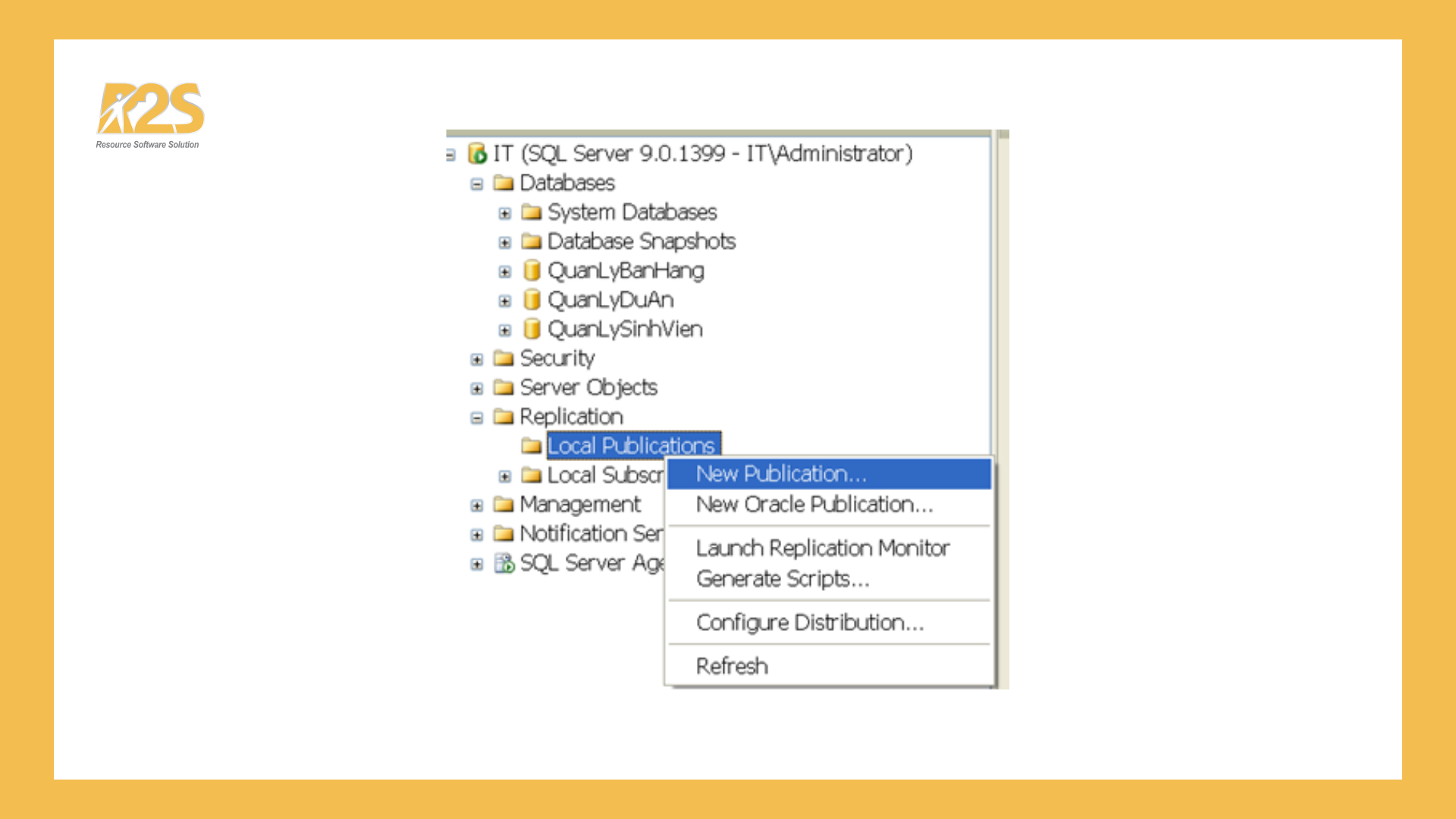Expand the Management node
Image resolution: width=1456 pixels, height=819 pixels.
[x=476, y=504]
